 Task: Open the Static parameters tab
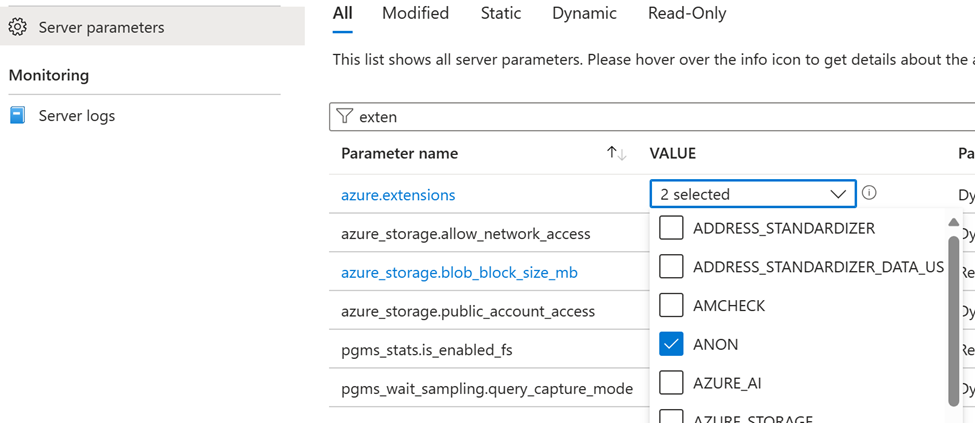[x=500, y=13]
